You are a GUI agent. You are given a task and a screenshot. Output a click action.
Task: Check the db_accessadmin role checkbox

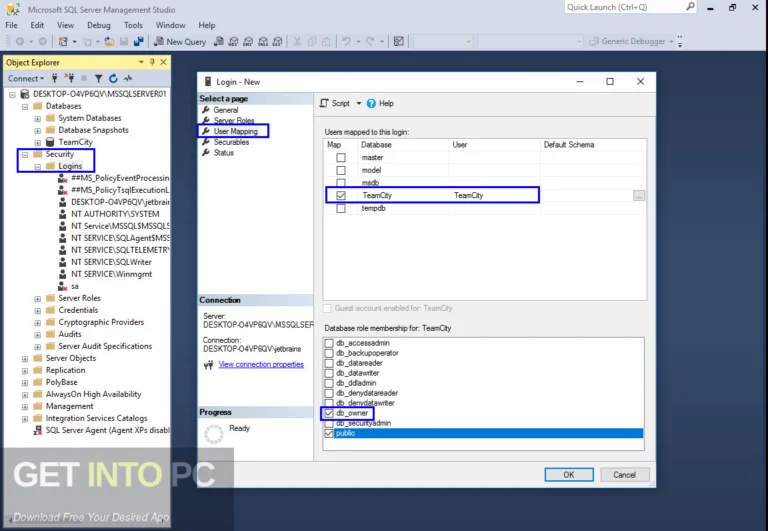tap(329, 343)
